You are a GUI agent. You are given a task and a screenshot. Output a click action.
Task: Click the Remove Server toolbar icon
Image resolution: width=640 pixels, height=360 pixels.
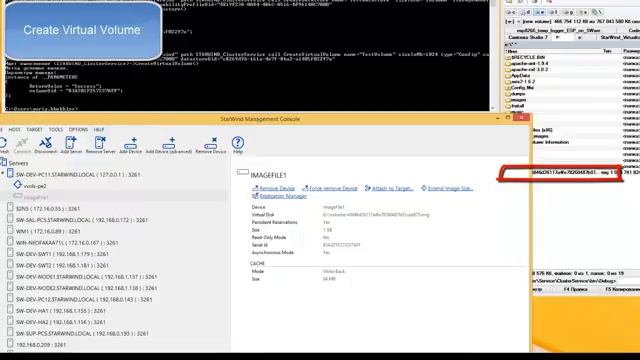tap(100, 143)
